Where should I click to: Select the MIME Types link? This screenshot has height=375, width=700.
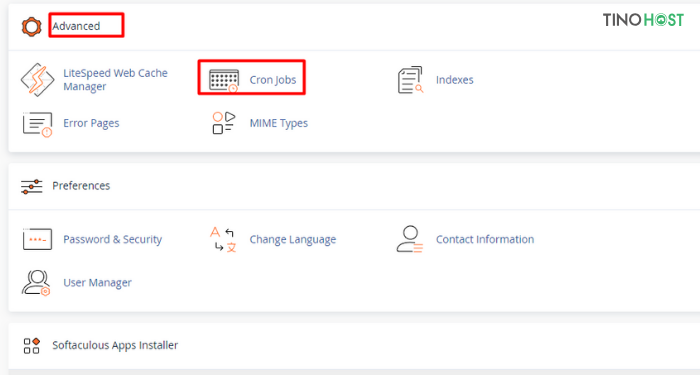tap(279, 123)
